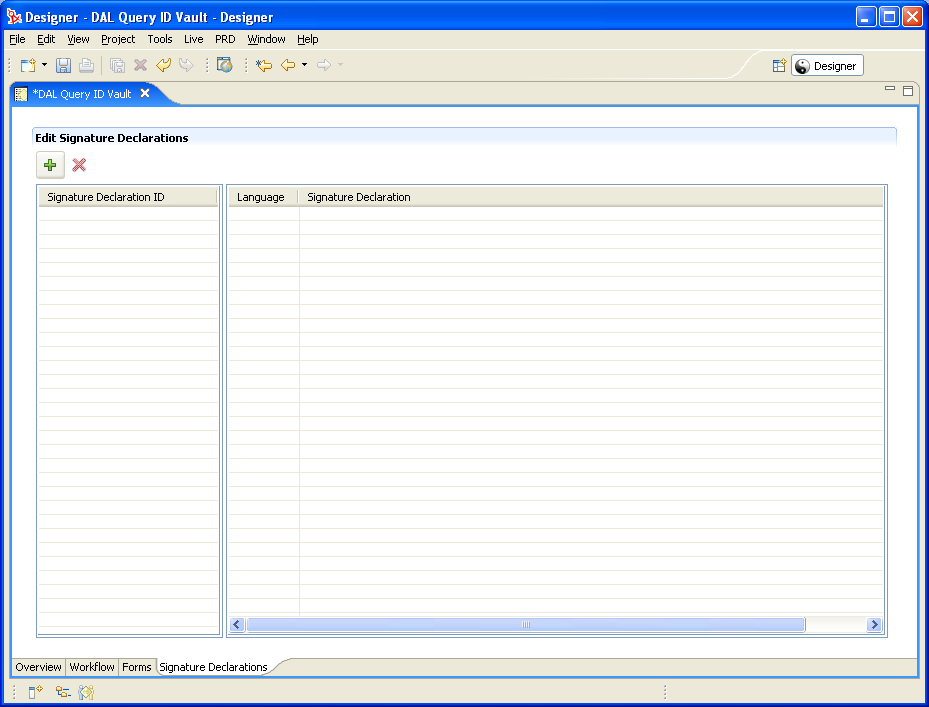Click the Open Perspective icon beside Designer
Viewport: 929px width, 707px height.
tap(779, 66)
